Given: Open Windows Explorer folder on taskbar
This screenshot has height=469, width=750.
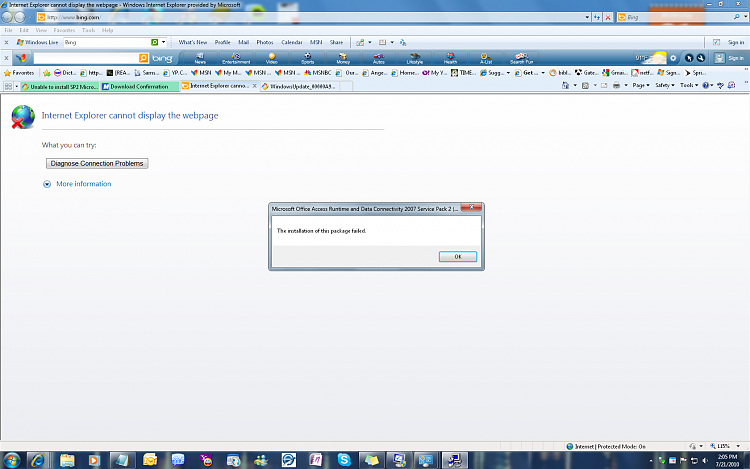Looking at the screenshot, I should [x=67, y=460].
